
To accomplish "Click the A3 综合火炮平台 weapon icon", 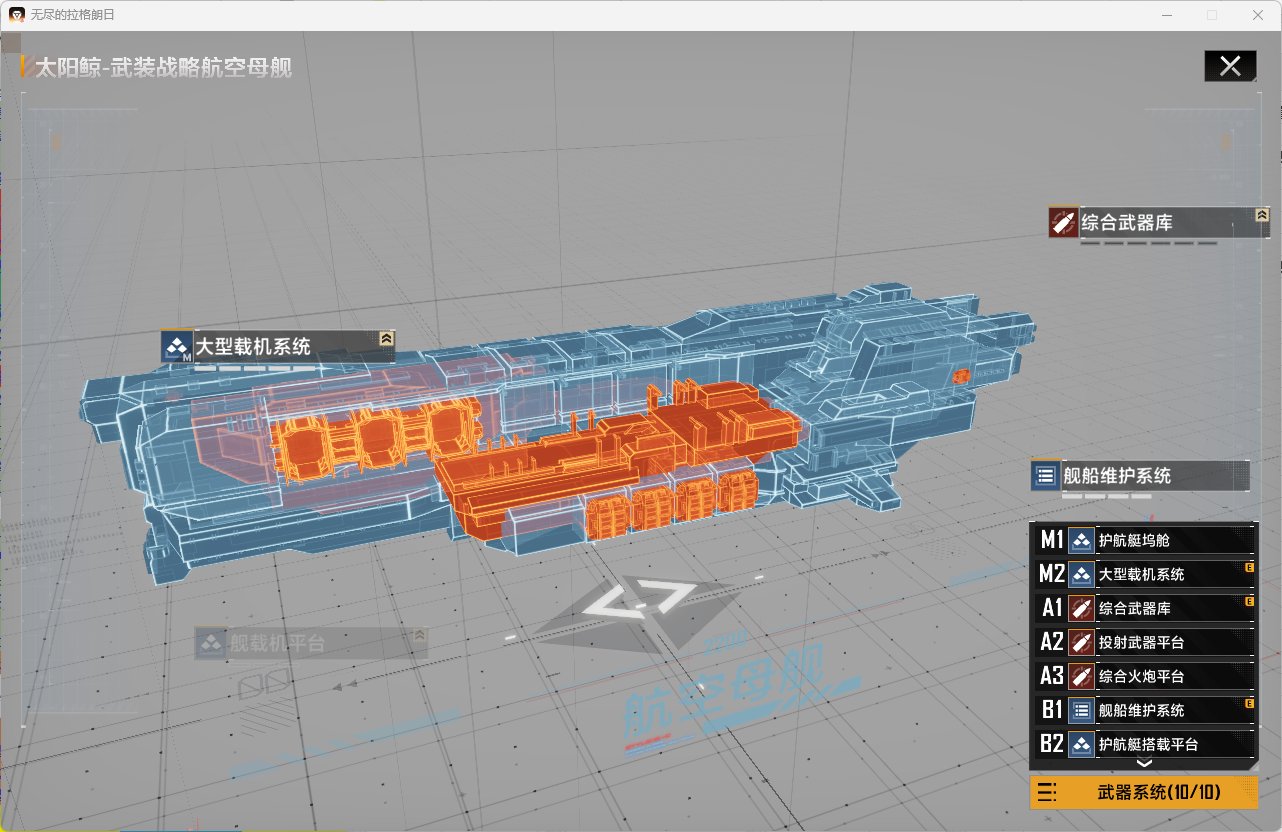I will click(1081, 676).
